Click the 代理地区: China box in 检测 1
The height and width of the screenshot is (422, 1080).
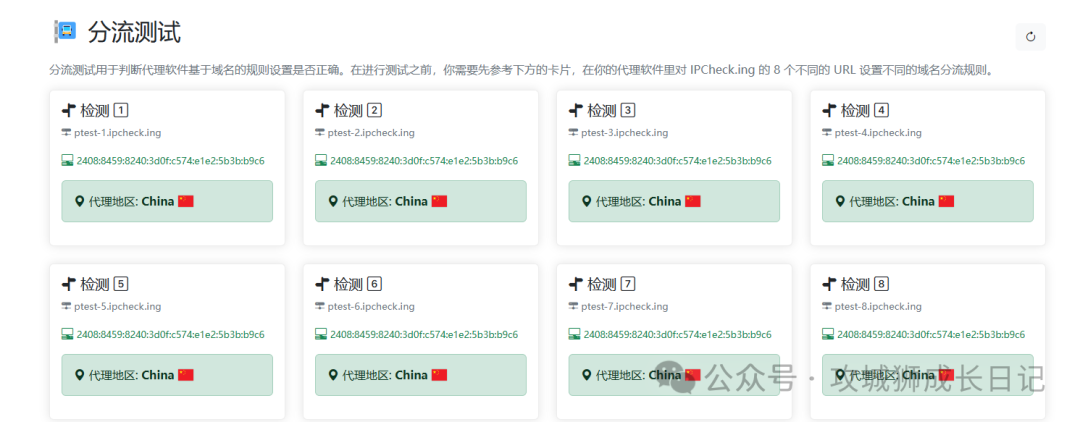tap(167, 201)
